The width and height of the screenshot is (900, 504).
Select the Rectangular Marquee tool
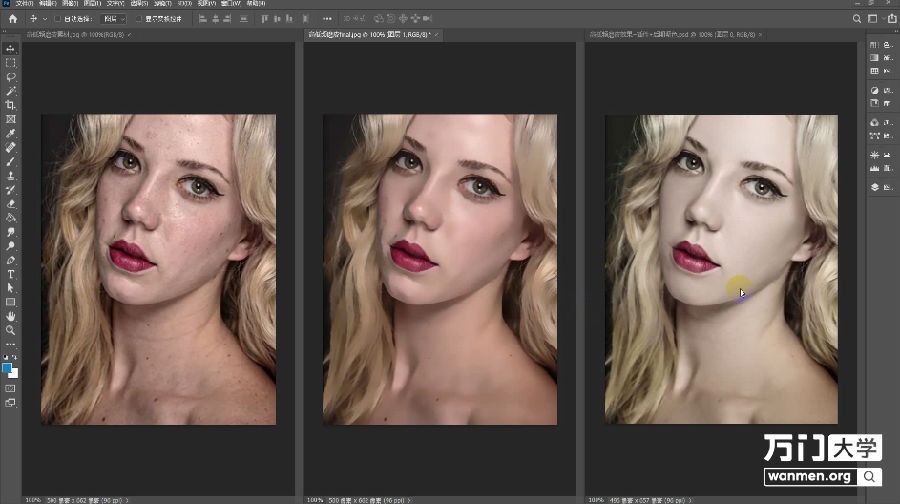coord(10,63)
